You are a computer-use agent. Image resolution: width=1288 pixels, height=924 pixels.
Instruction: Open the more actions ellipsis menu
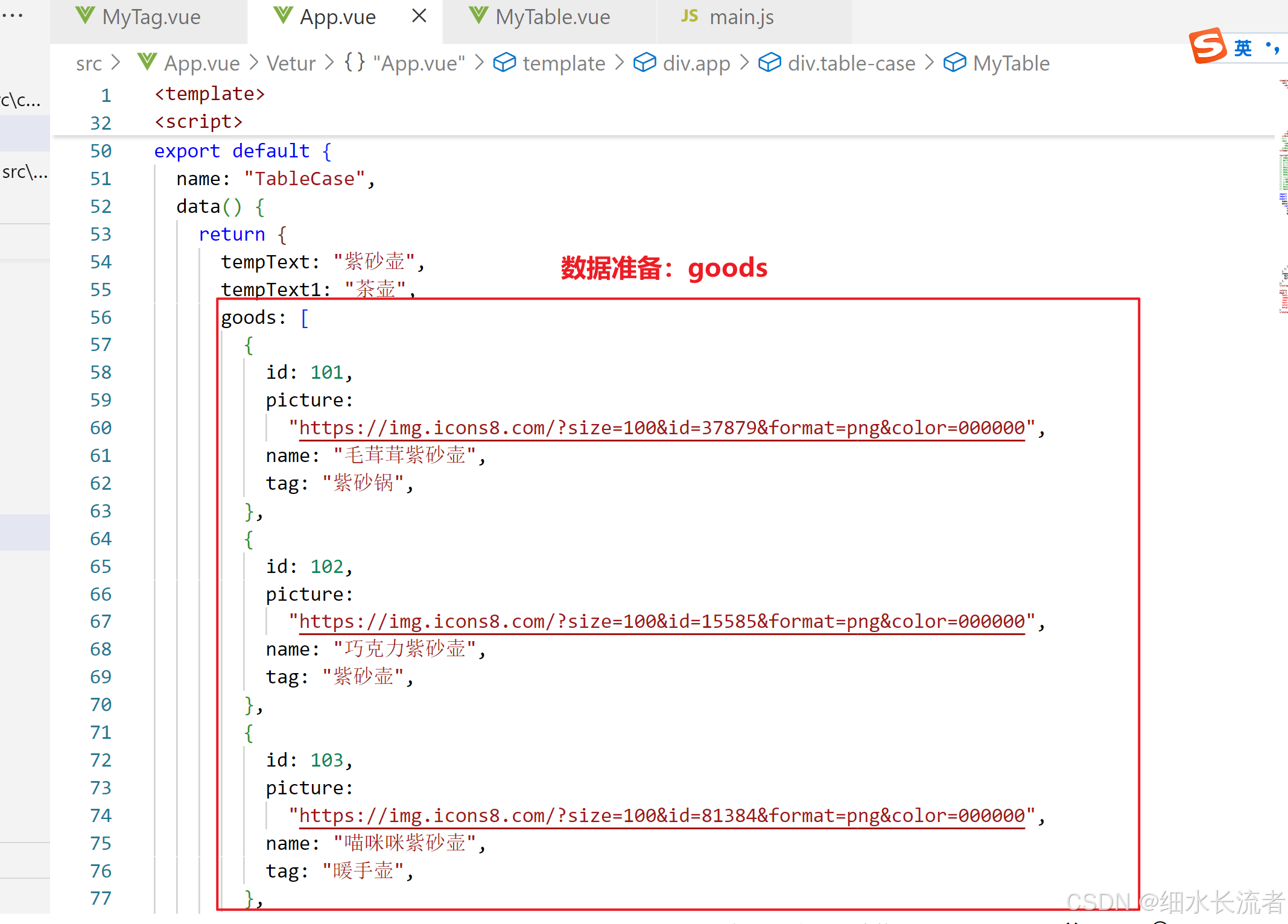[12, 16]
